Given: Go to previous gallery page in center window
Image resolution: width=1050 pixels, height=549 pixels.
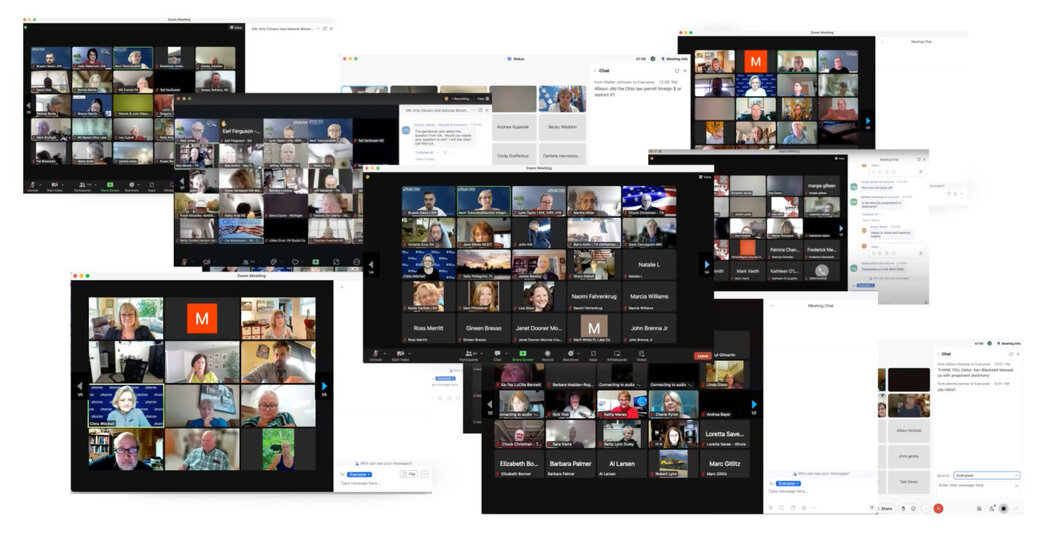Looking at the screenshot, I should [370, 265].
